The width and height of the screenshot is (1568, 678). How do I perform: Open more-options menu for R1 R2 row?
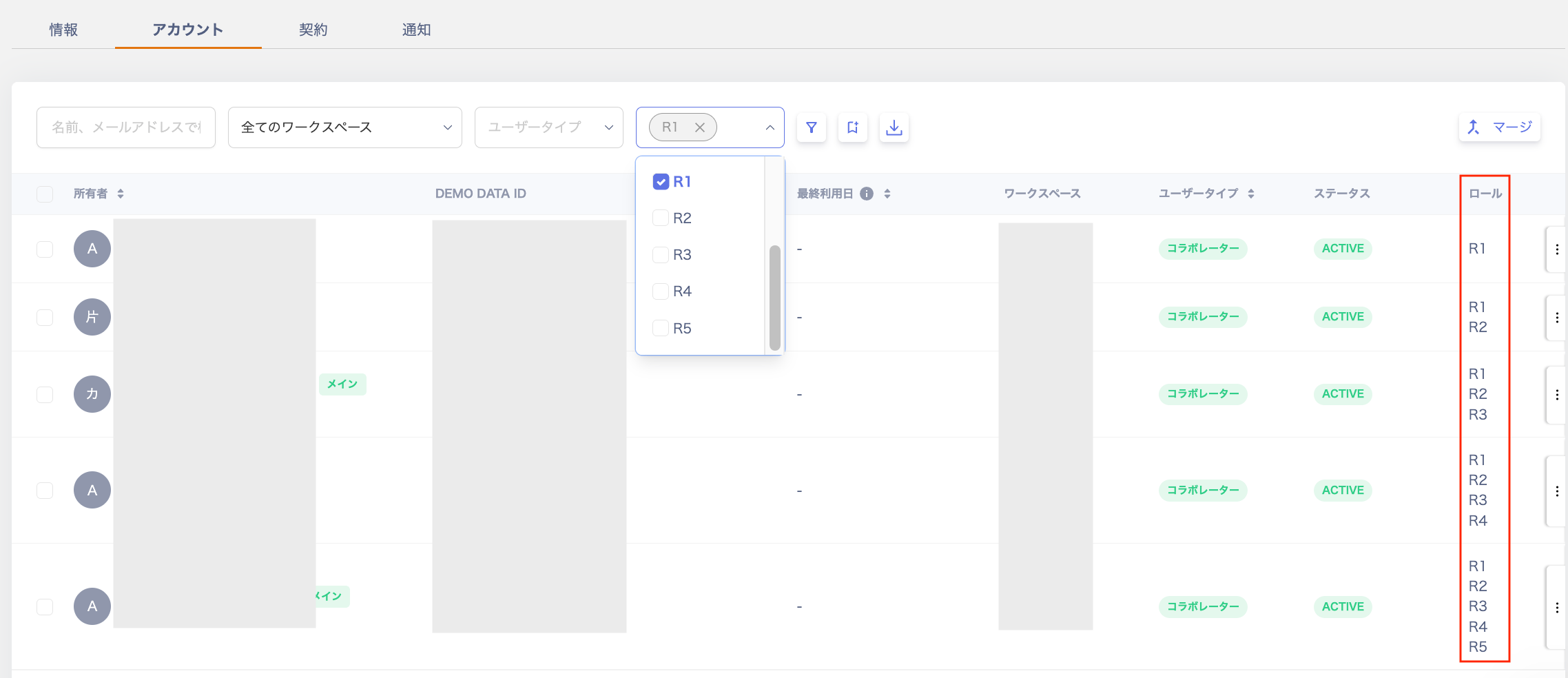coord(1556,318)
